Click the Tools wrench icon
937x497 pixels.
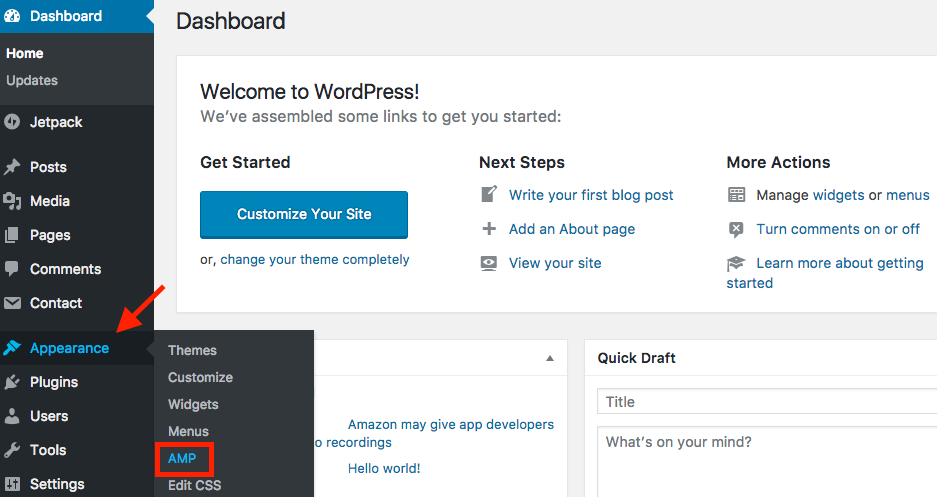tap(12, 450)
